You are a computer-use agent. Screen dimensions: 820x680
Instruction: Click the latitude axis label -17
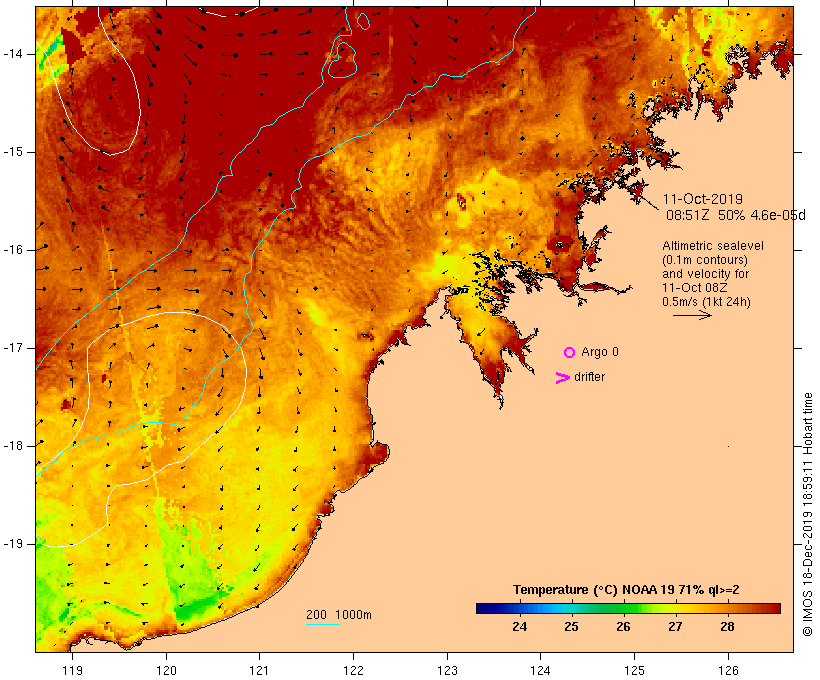13,348
